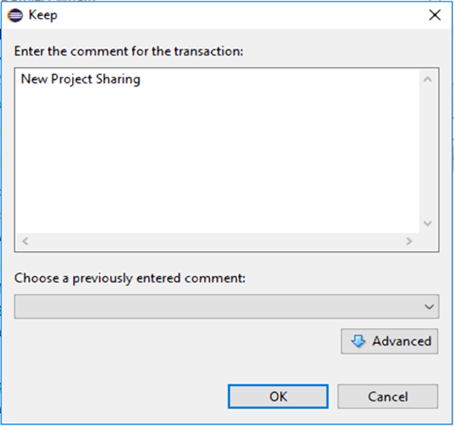The image size is (454, 426).
Task: Expand the previously entered comment chevron
Action: (429, 306)
